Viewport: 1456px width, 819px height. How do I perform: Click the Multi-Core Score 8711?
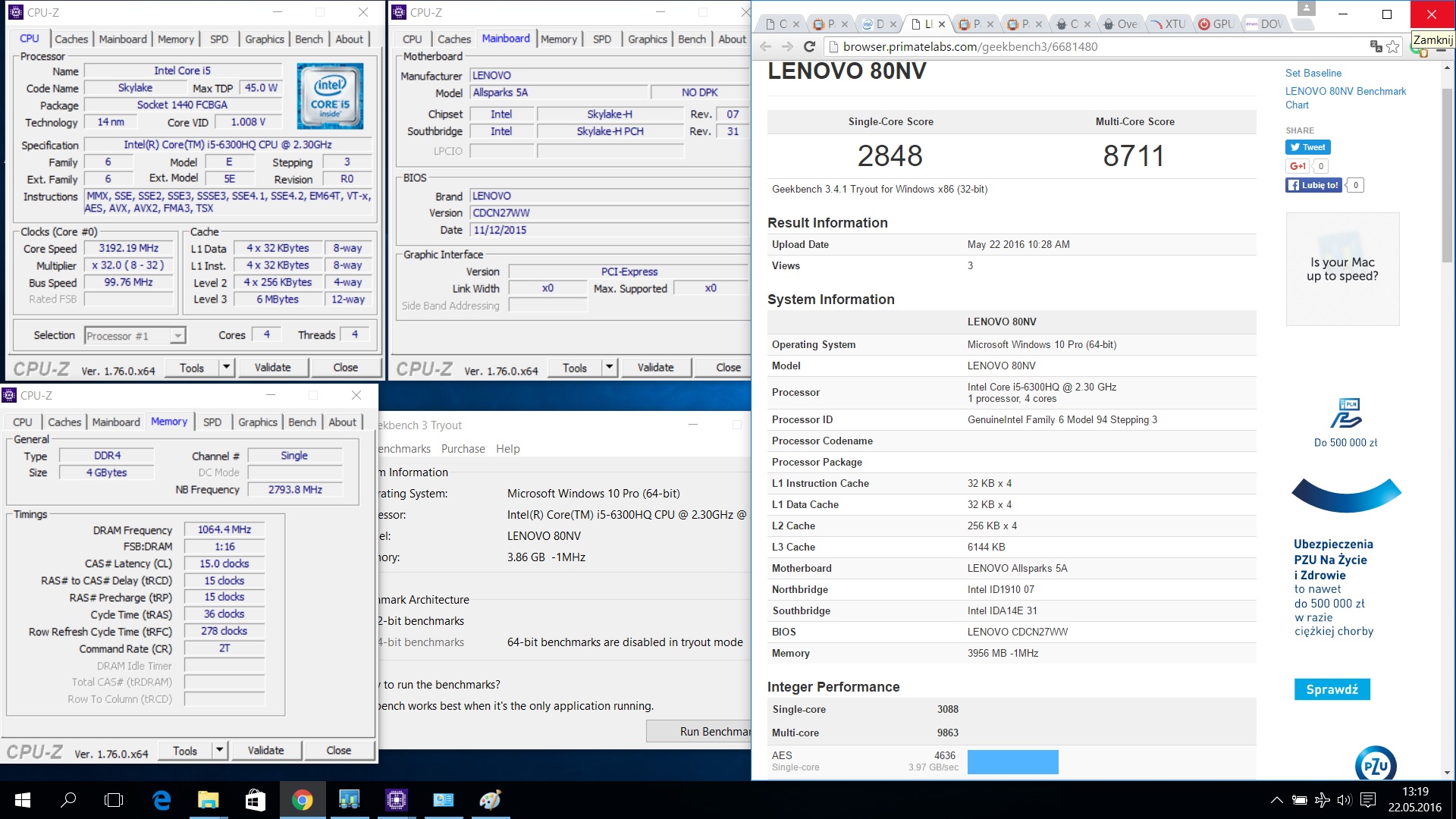point(1134,156)
